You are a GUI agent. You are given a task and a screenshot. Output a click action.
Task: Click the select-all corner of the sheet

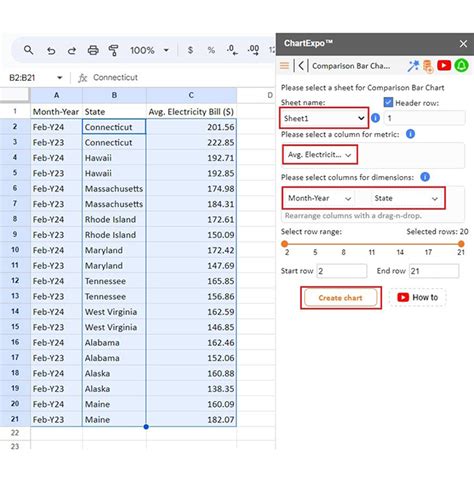(15, 95)
